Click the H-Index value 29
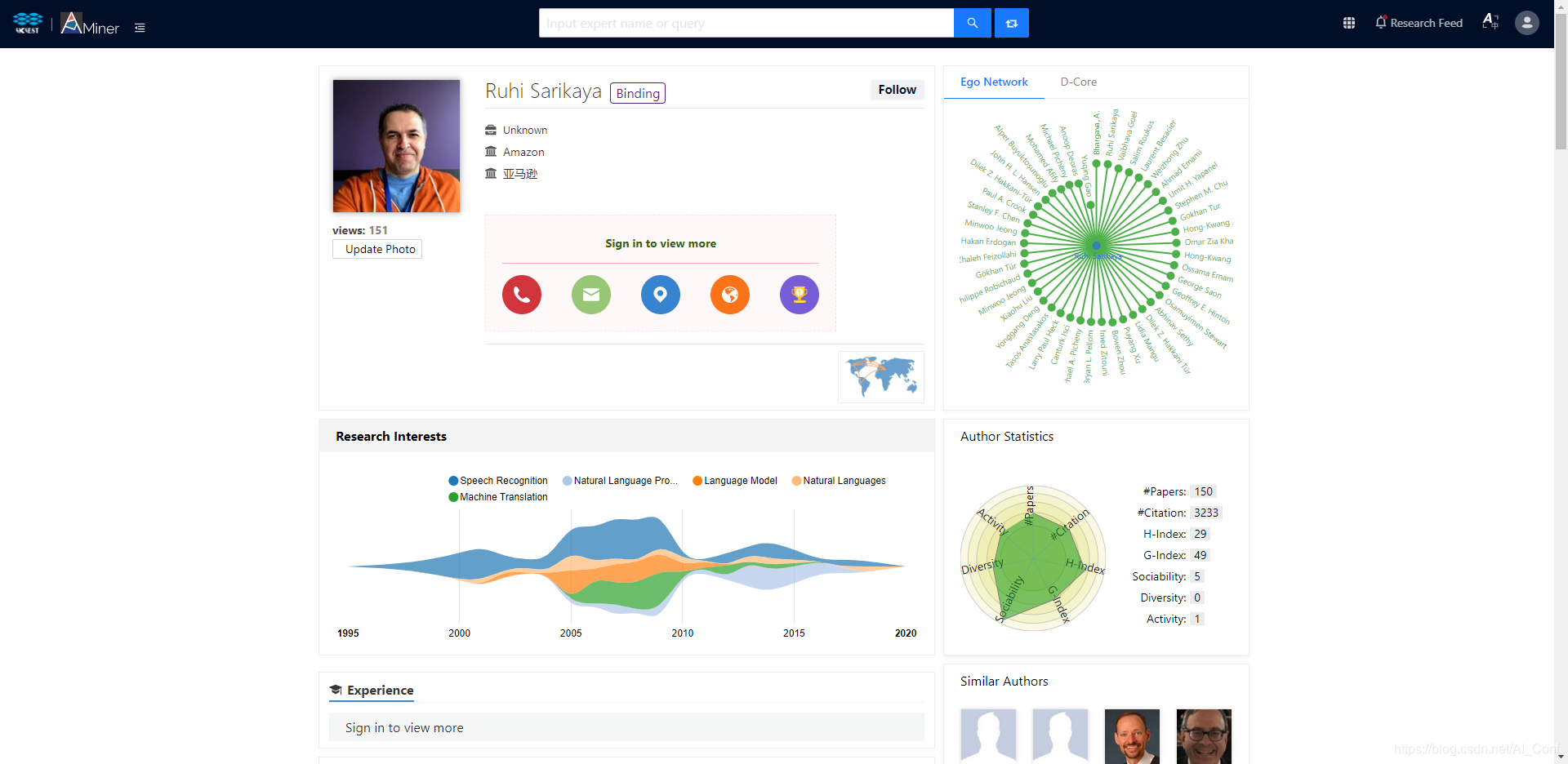 pos(1200,534)
